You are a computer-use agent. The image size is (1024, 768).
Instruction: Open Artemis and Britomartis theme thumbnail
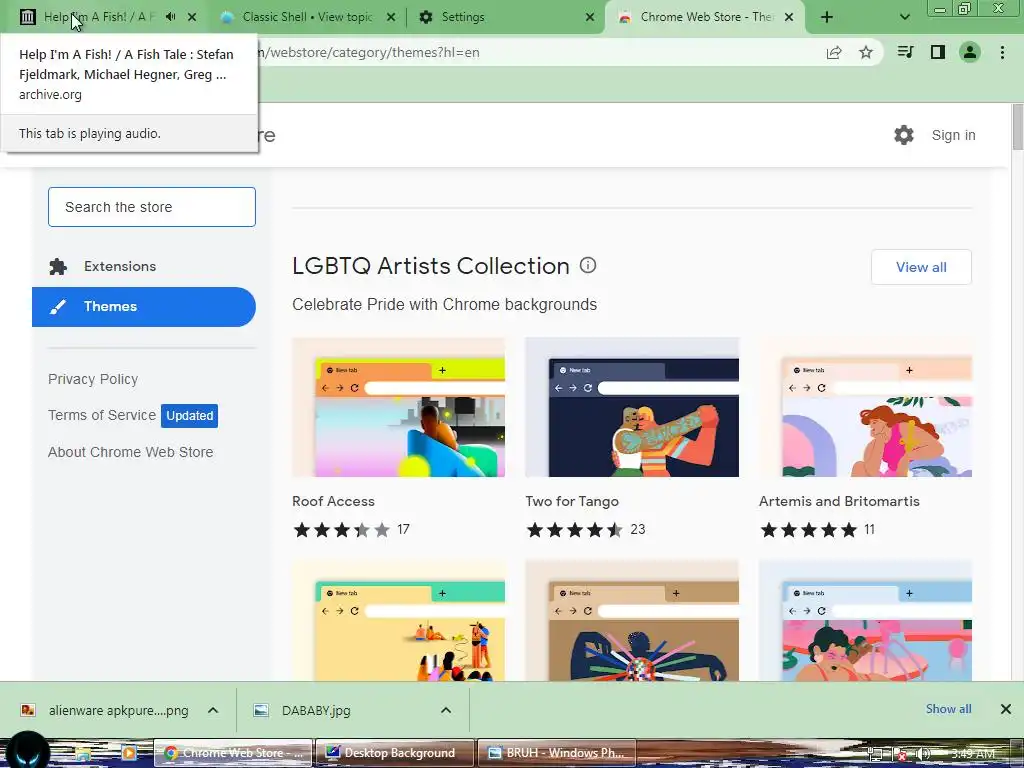click(865, 407)
